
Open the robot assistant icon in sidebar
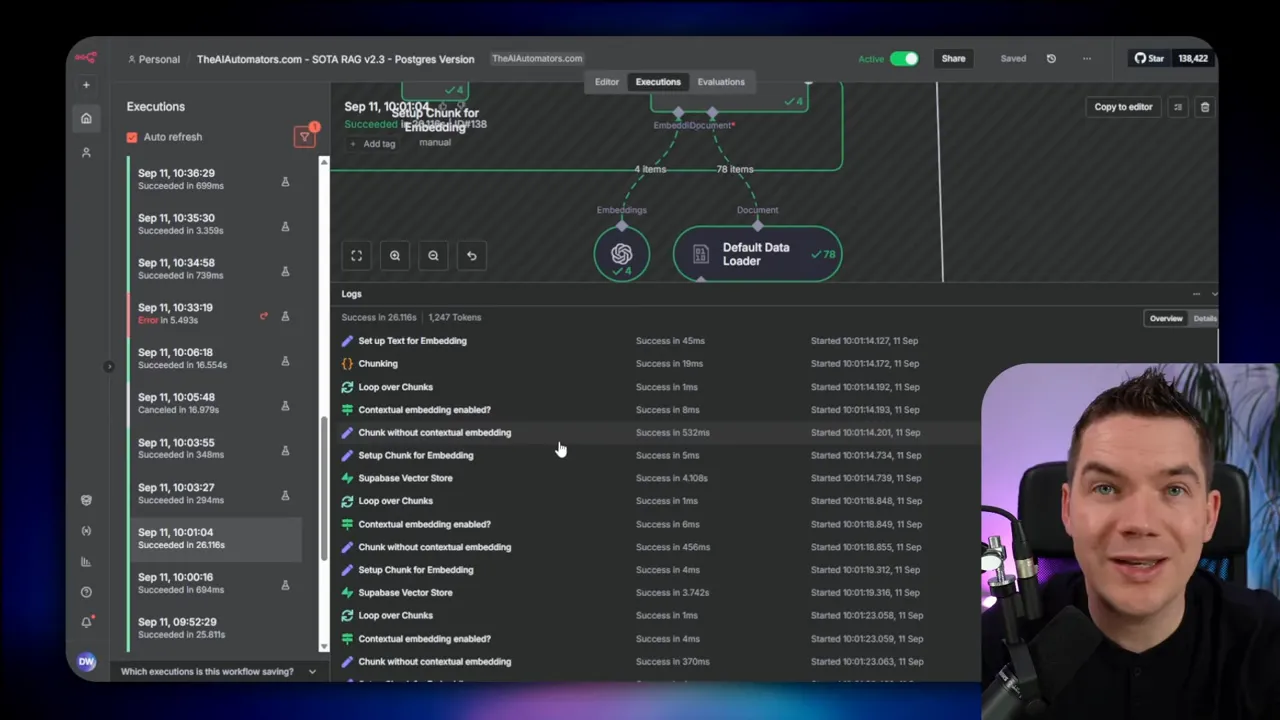[x=86, y=500]
